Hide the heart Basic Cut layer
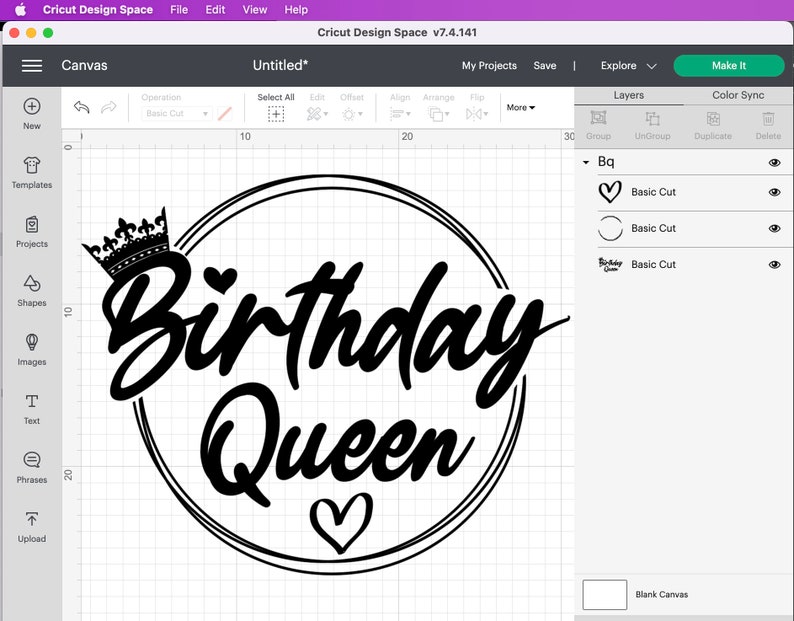794x621 pixels. (774, 192)
